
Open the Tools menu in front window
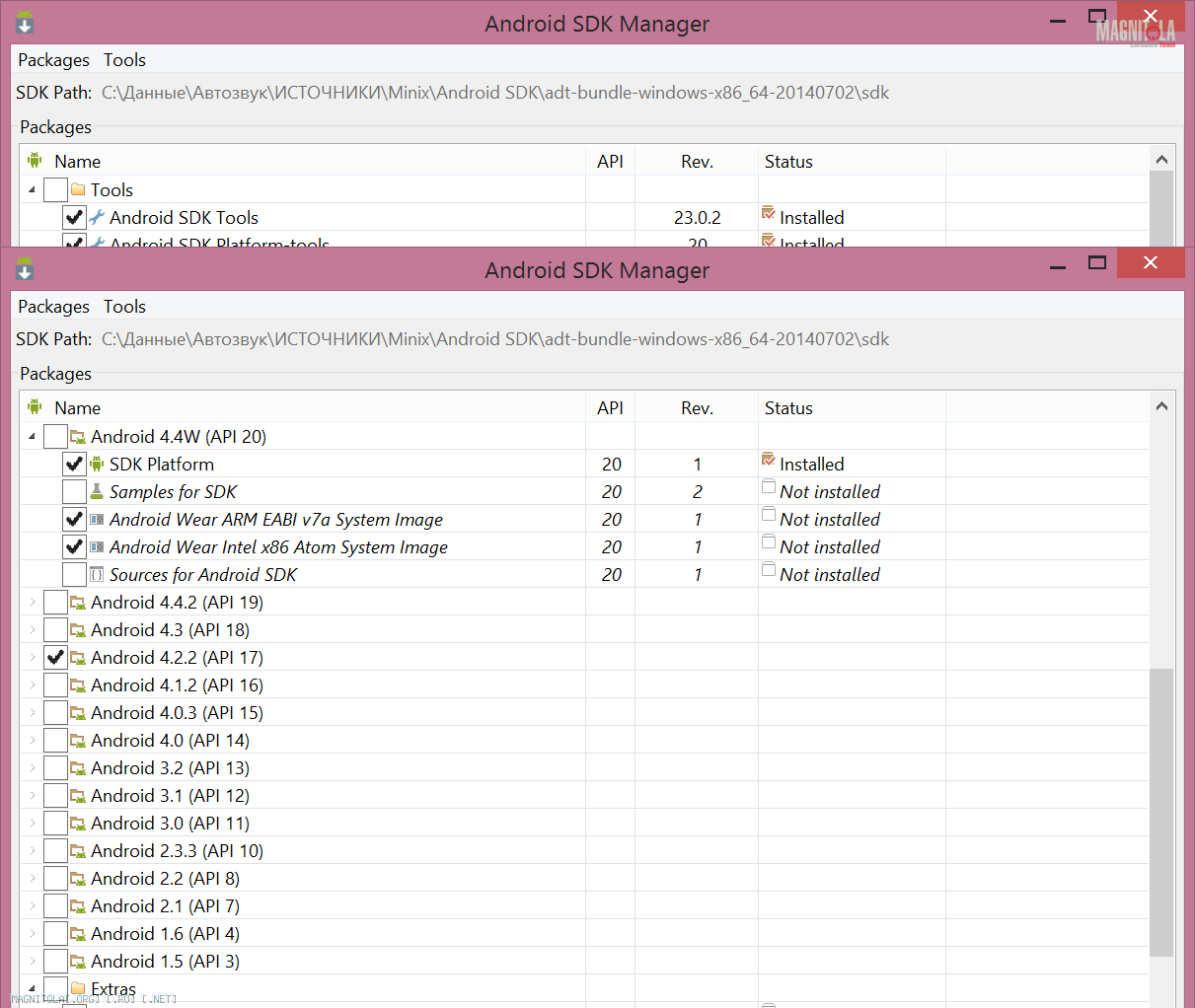coord(124,307)
